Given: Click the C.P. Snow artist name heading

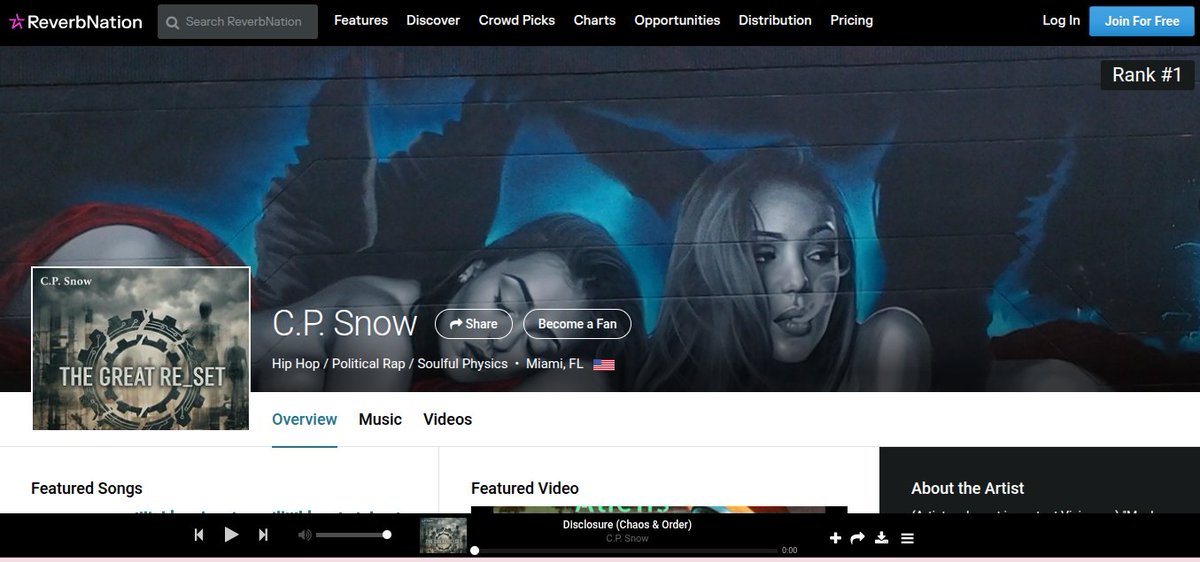Looking at the screenshot, I should tap(344, 324).
